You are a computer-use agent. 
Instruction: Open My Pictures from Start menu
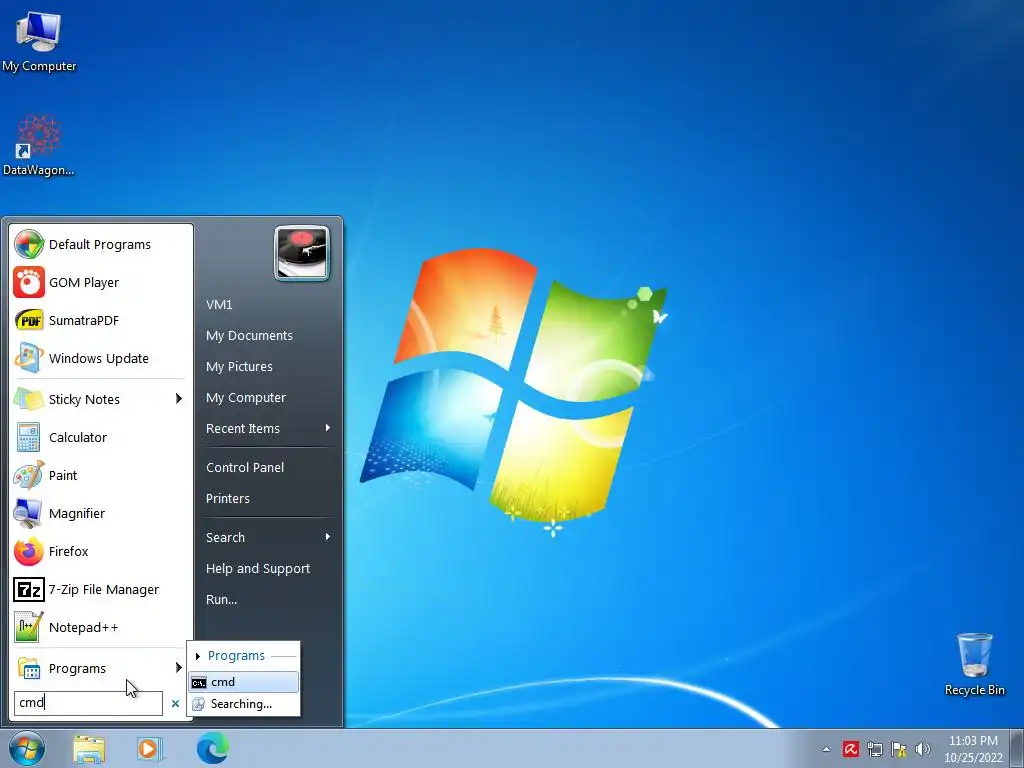269,366
